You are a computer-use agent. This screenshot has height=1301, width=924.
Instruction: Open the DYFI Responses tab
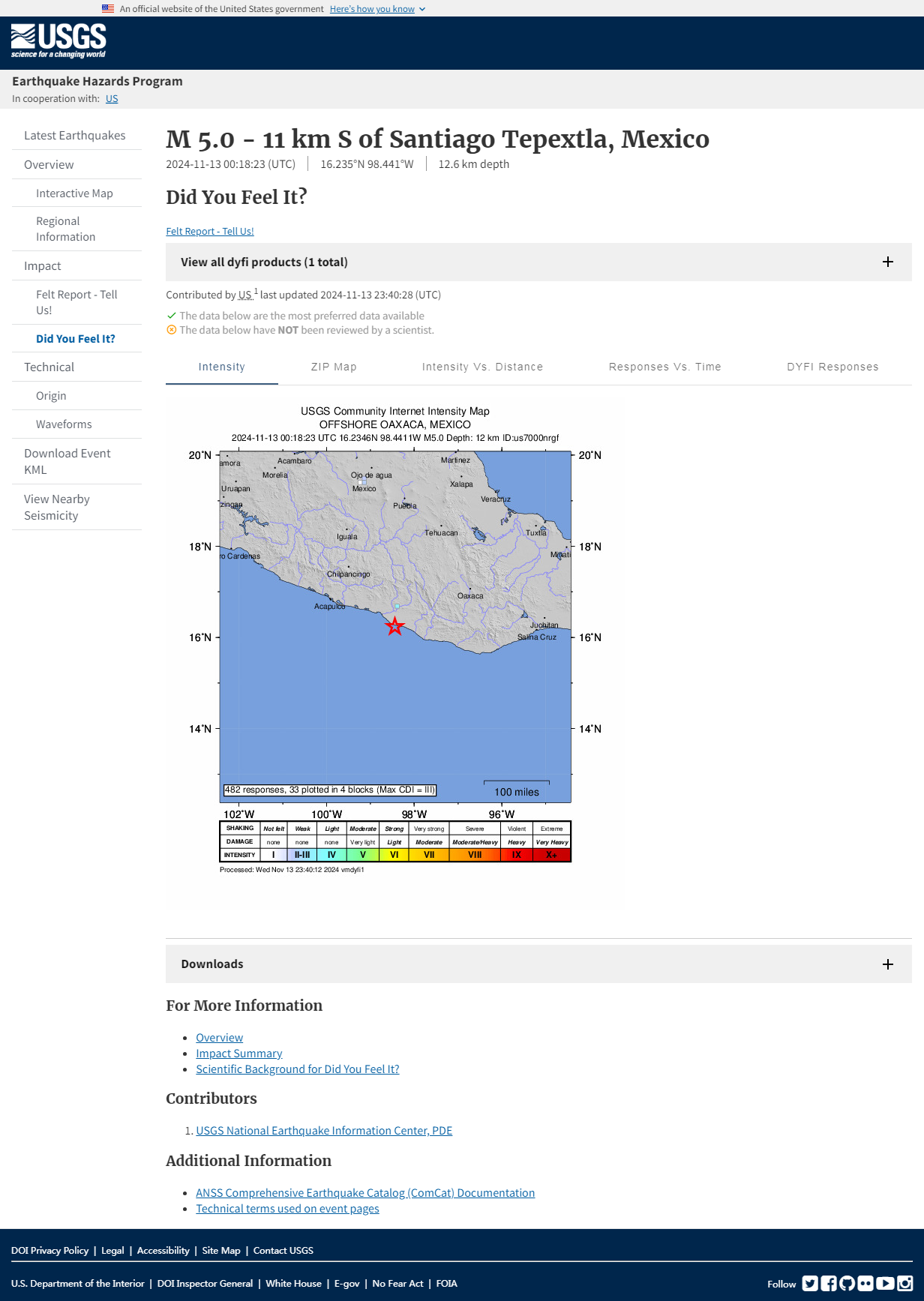[832, 367]
